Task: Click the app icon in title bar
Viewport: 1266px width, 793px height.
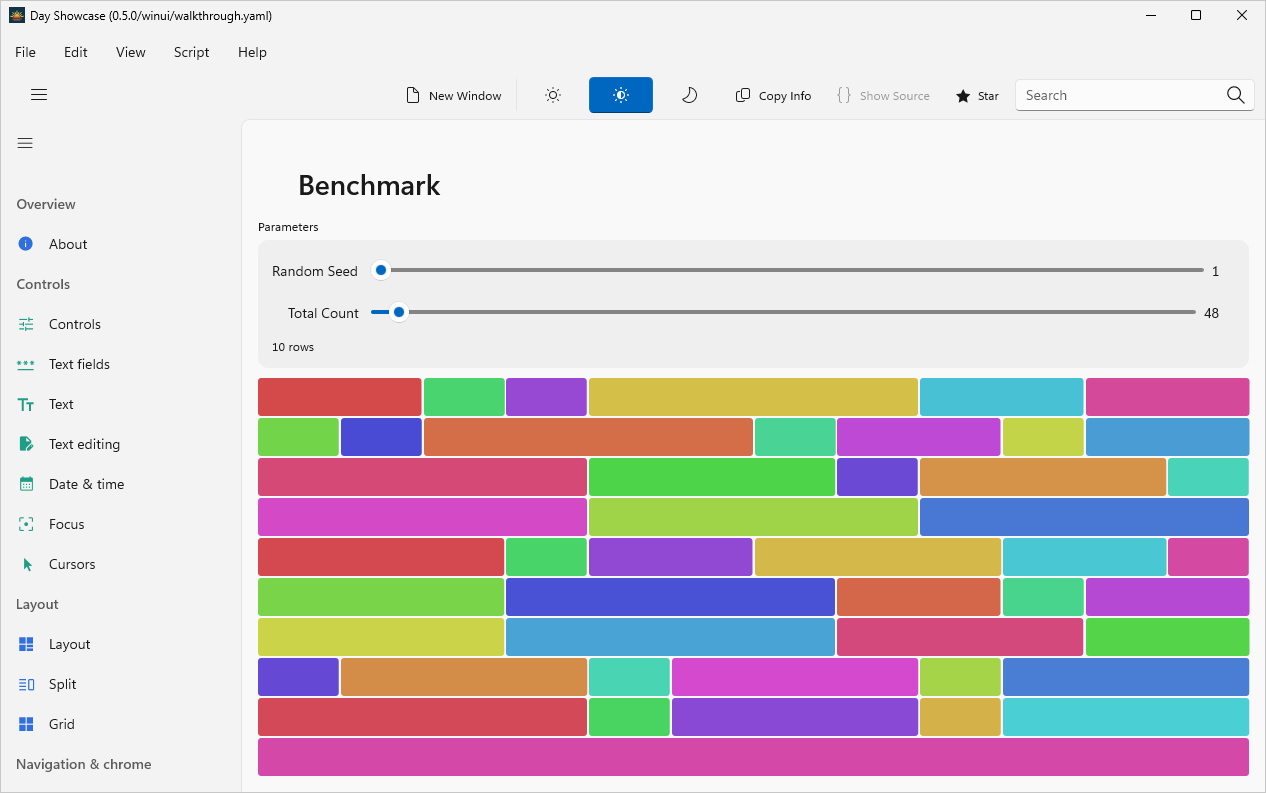Action: point(16,15)
